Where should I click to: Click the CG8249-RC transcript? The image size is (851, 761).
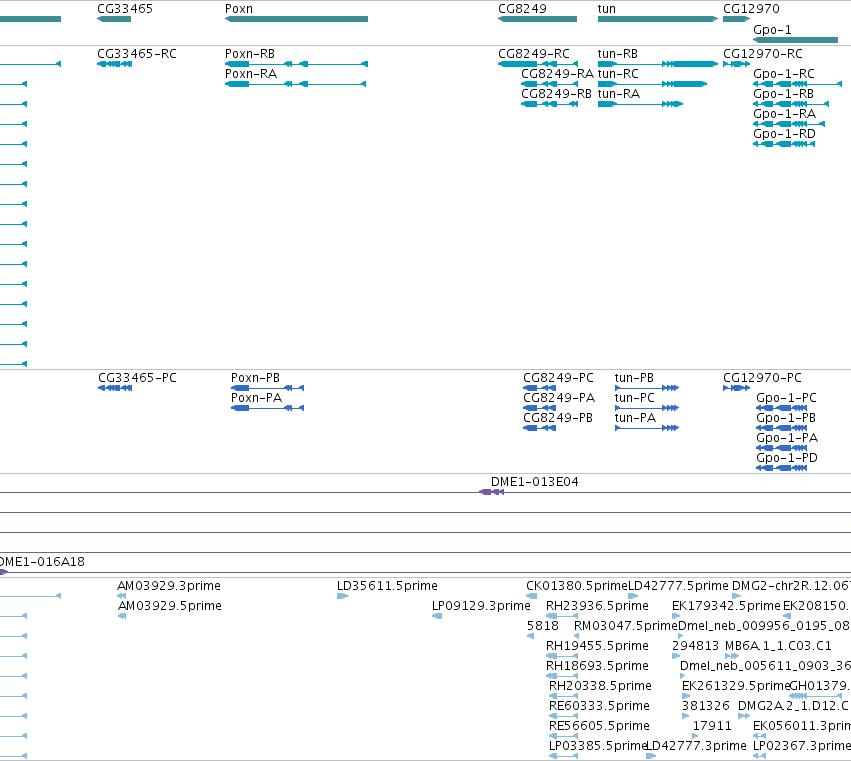pyautogui.click(x=538, y=64)
